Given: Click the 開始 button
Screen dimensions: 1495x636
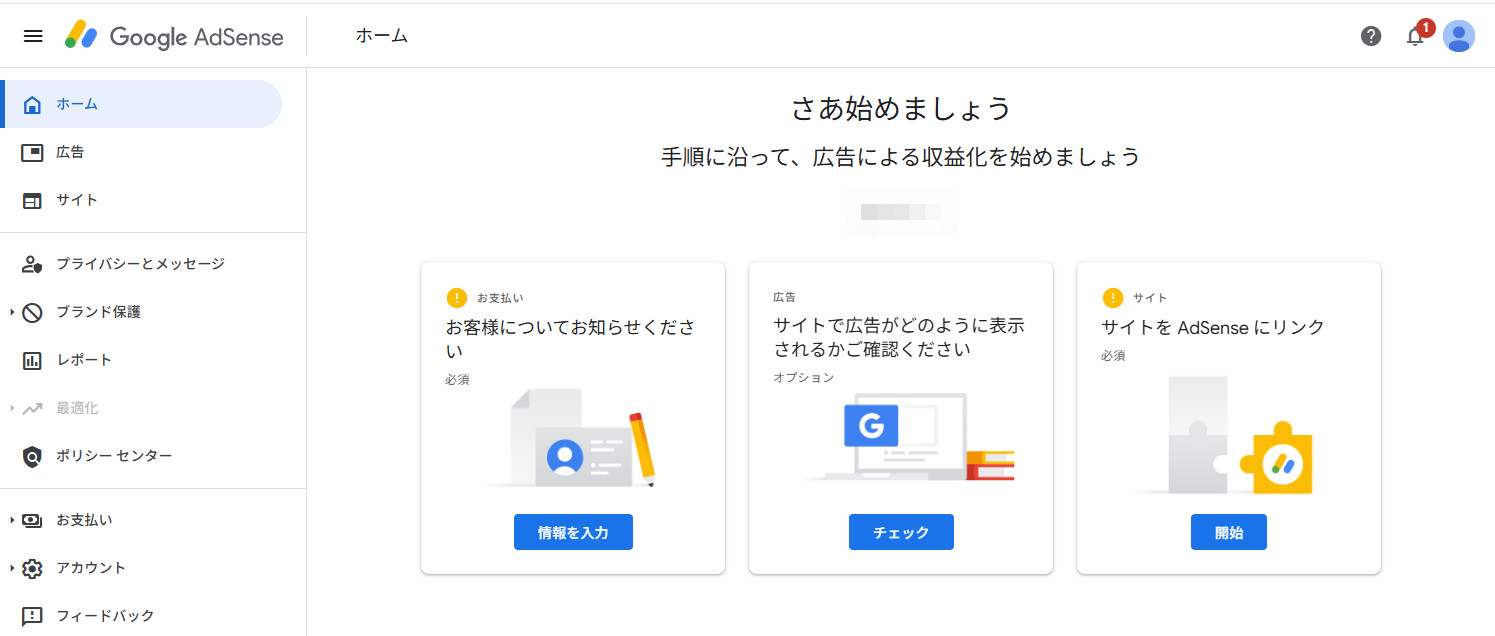Looking at the screenshot, I should (1228, 532).
